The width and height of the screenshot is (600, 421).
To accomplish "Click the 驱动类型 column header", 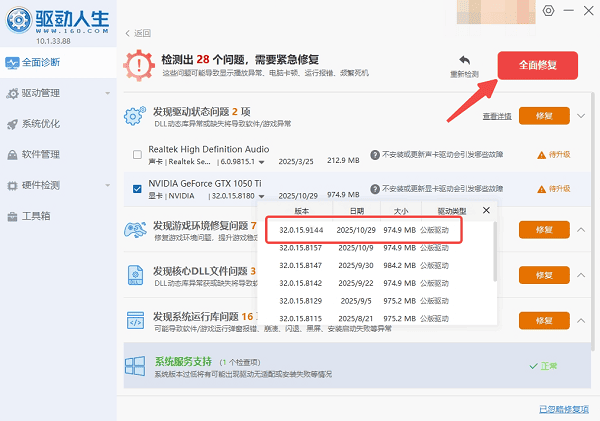I will tap(452, 211).
